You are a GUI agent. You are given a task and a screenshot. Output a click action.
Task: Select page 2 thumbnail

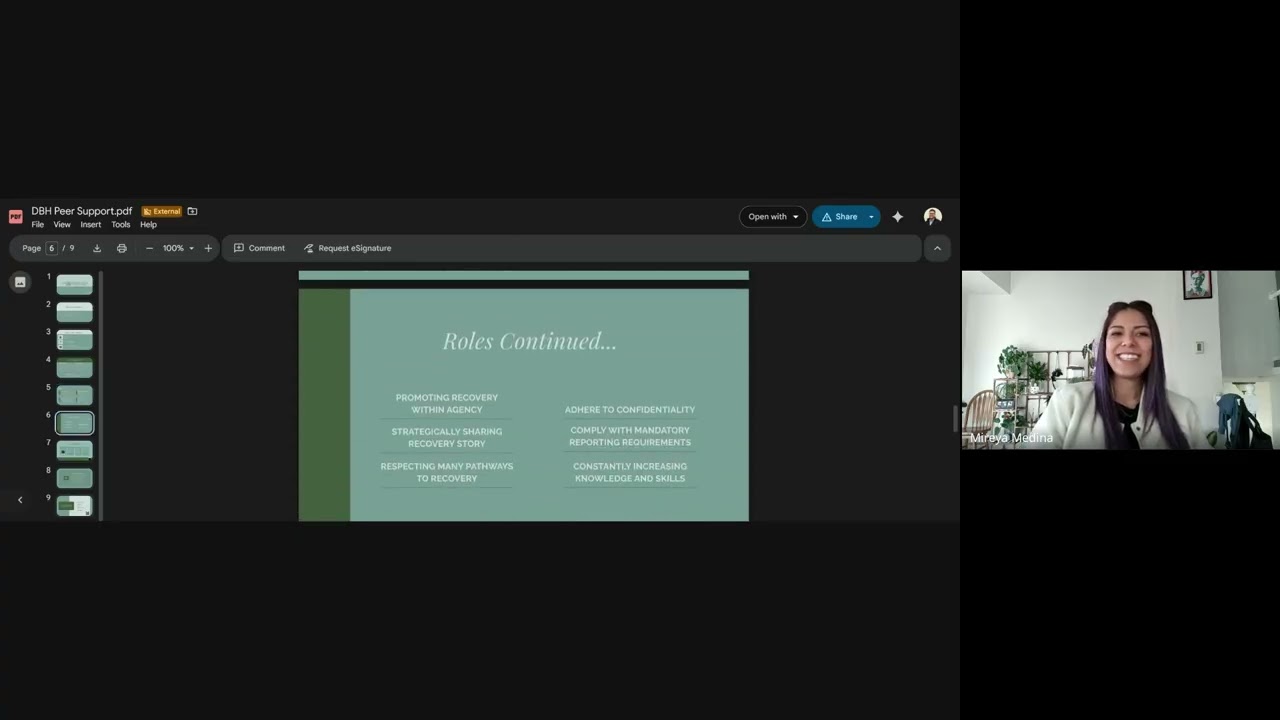(74, 312)
